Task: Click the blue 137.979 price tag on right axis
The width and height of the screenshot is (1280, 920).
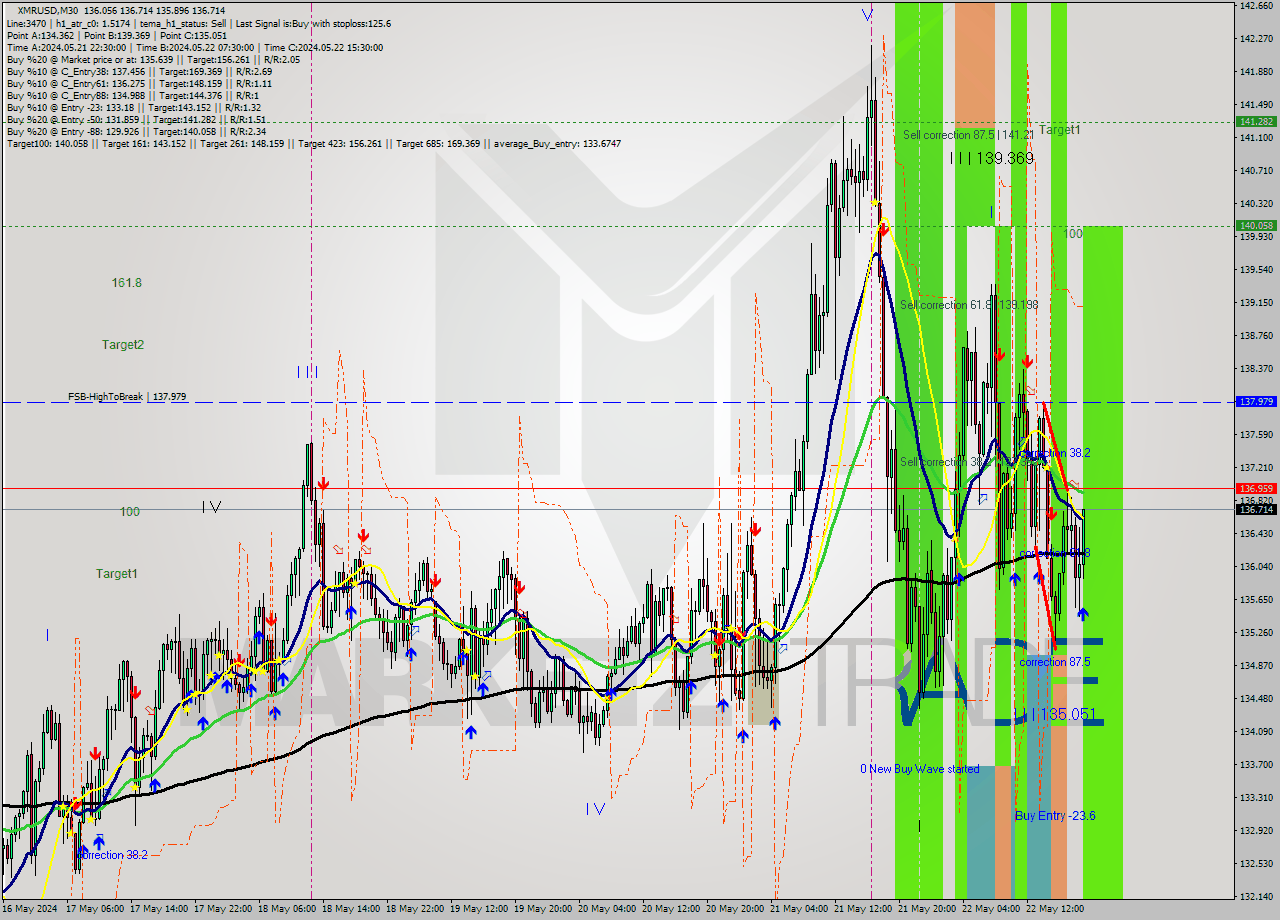Action: (x=1253, y=402)
